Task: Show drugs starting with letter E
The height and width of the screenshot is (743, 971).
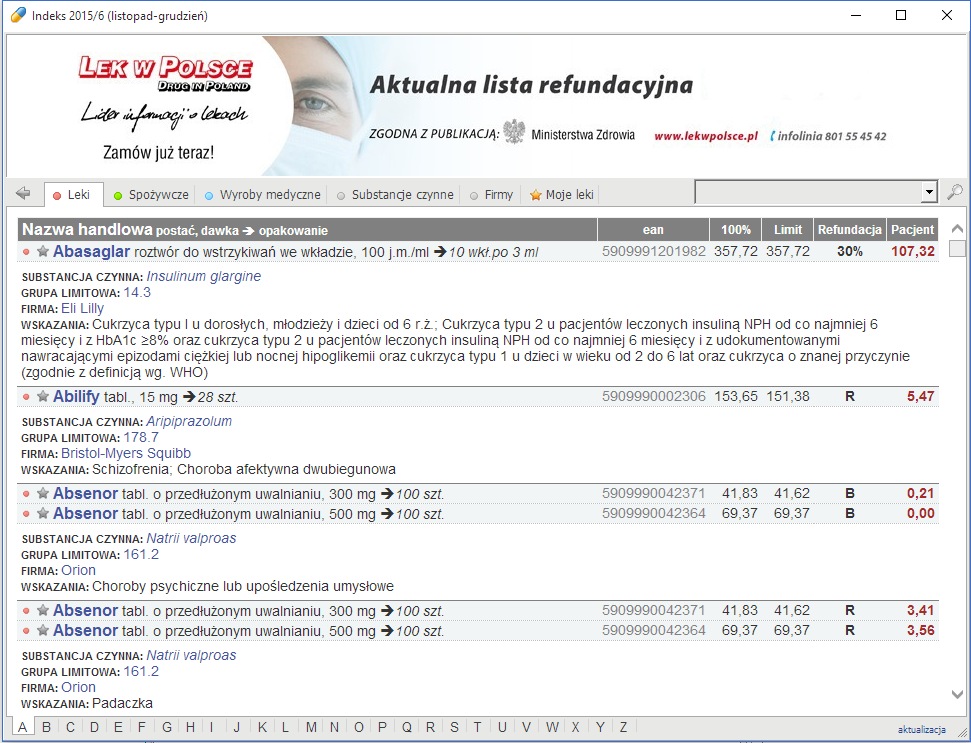Action: tap(118, 727)
